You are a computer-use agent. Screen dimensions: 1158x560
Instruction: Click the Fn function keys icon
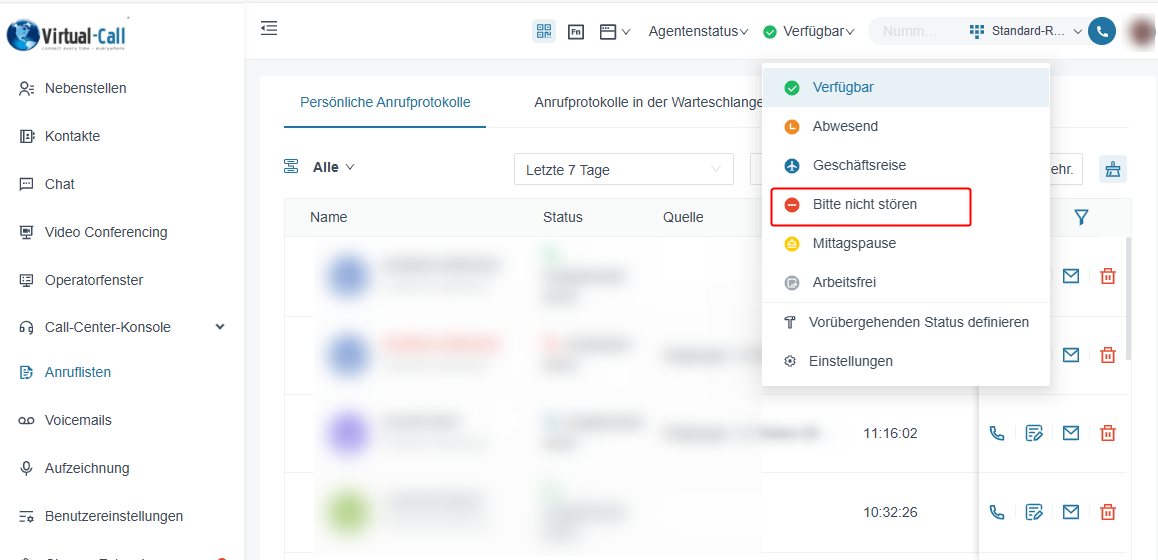pyautogui.click(x=576, y=32)
